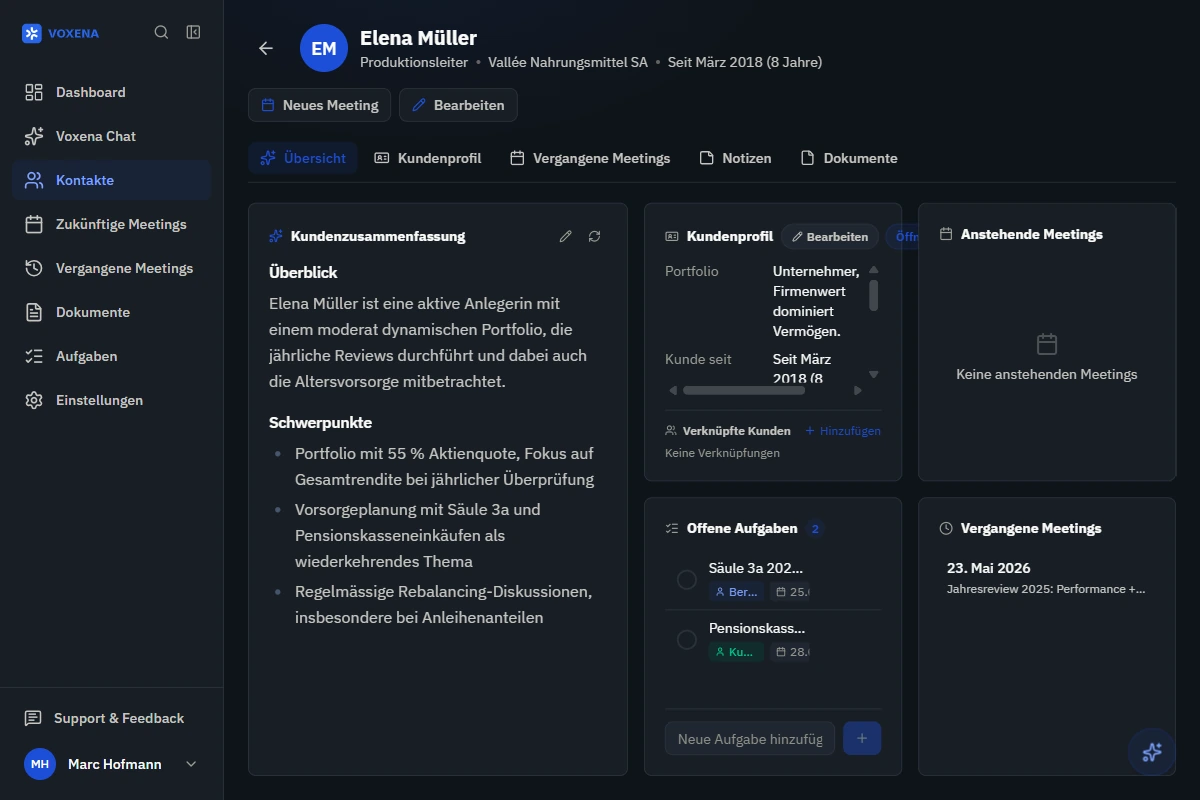Viewport: 1200px width, 800px height.
Task: Open Vergangene Meetings in the sidebar
Action: (112, 268)
